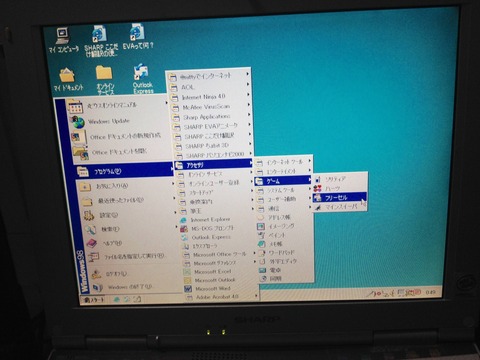Expand インターネット ツール submenu arrow
The height and width of the screenshot is (360, 480).
click(309, 161)
